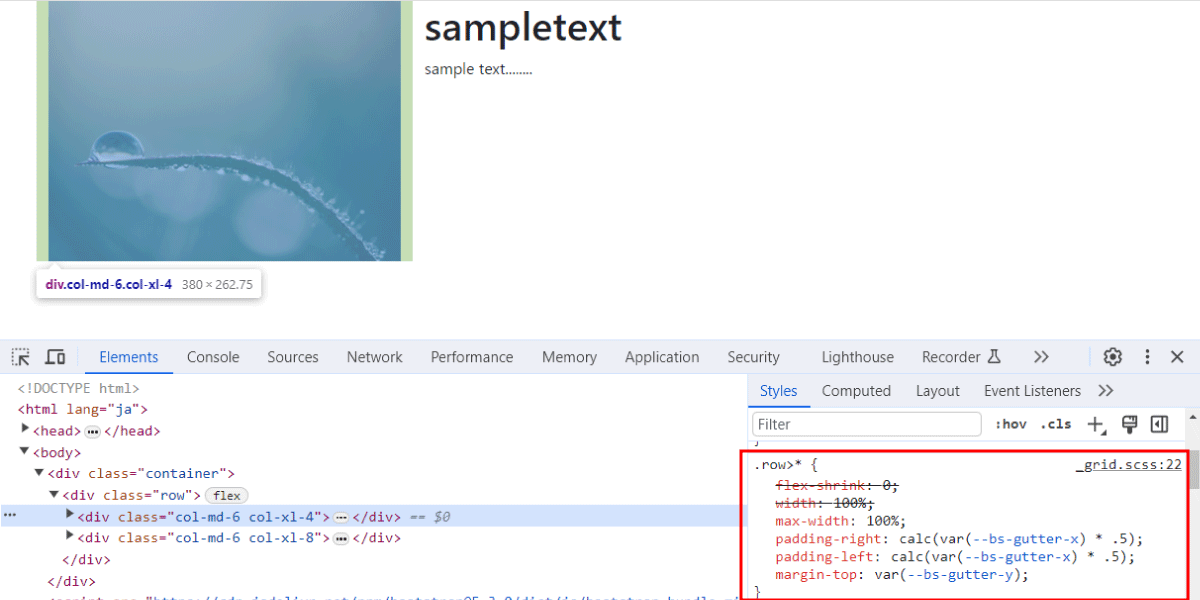The width and height of the screenshot is (1200, 600).
Task: Toggle the computed styles sidebar icon
Action: point(1160,425)
